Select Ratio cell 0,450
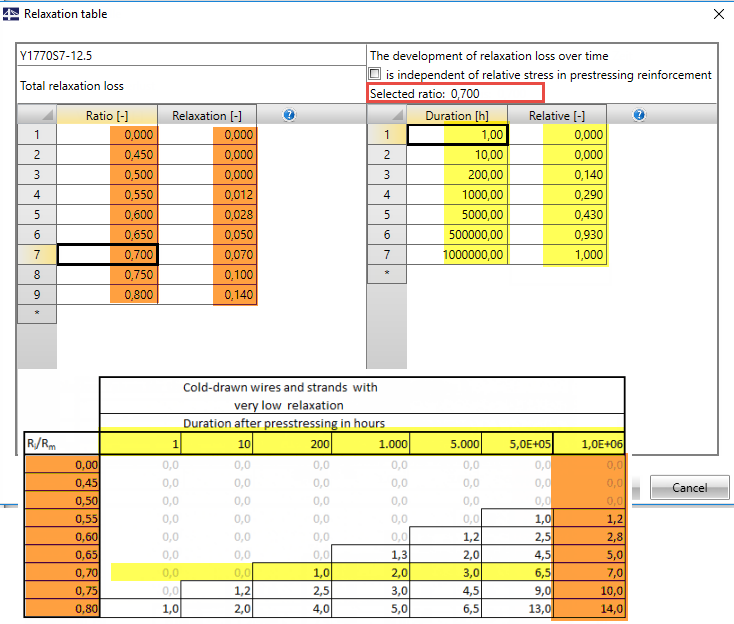 107,154
